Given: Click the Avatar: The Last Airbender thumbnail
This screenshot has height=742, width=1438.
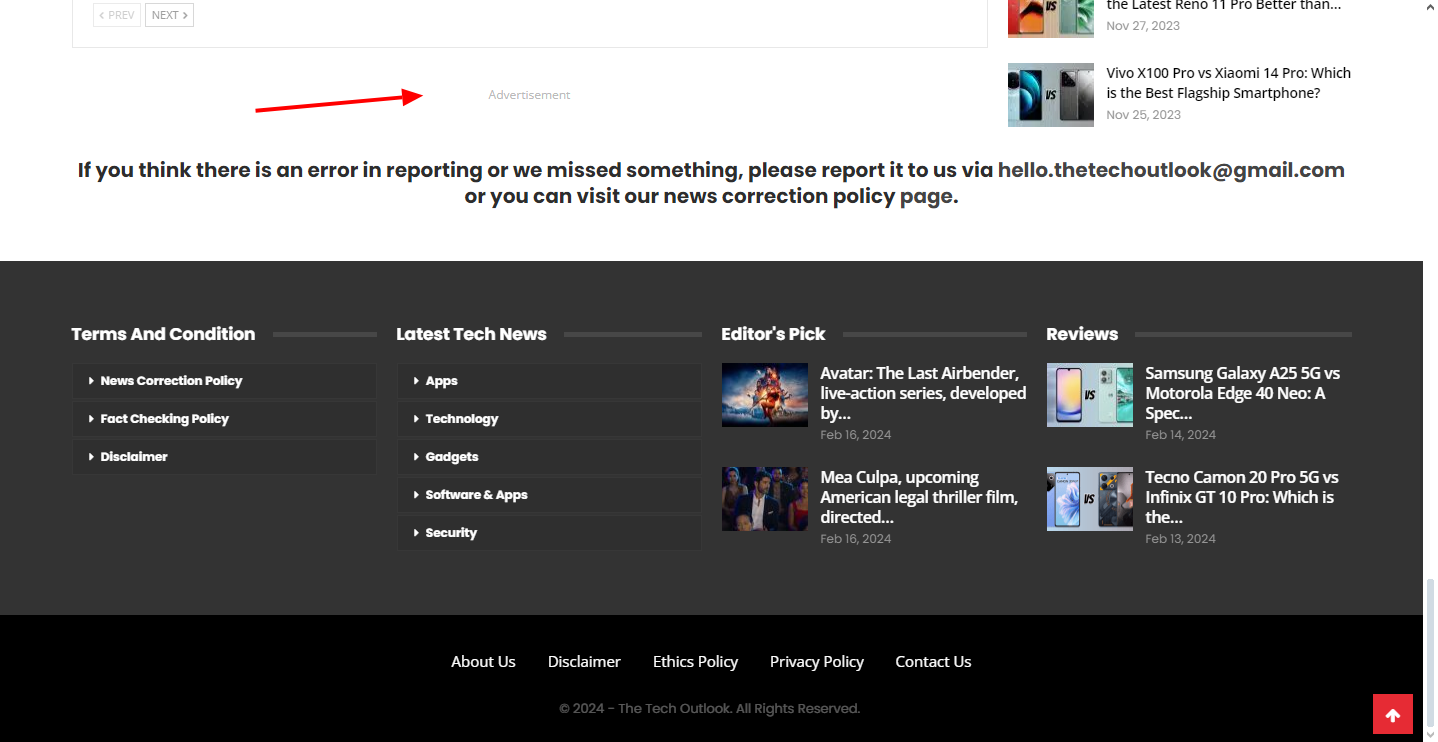Looking at the screenshot, I should tap(764, 395).
